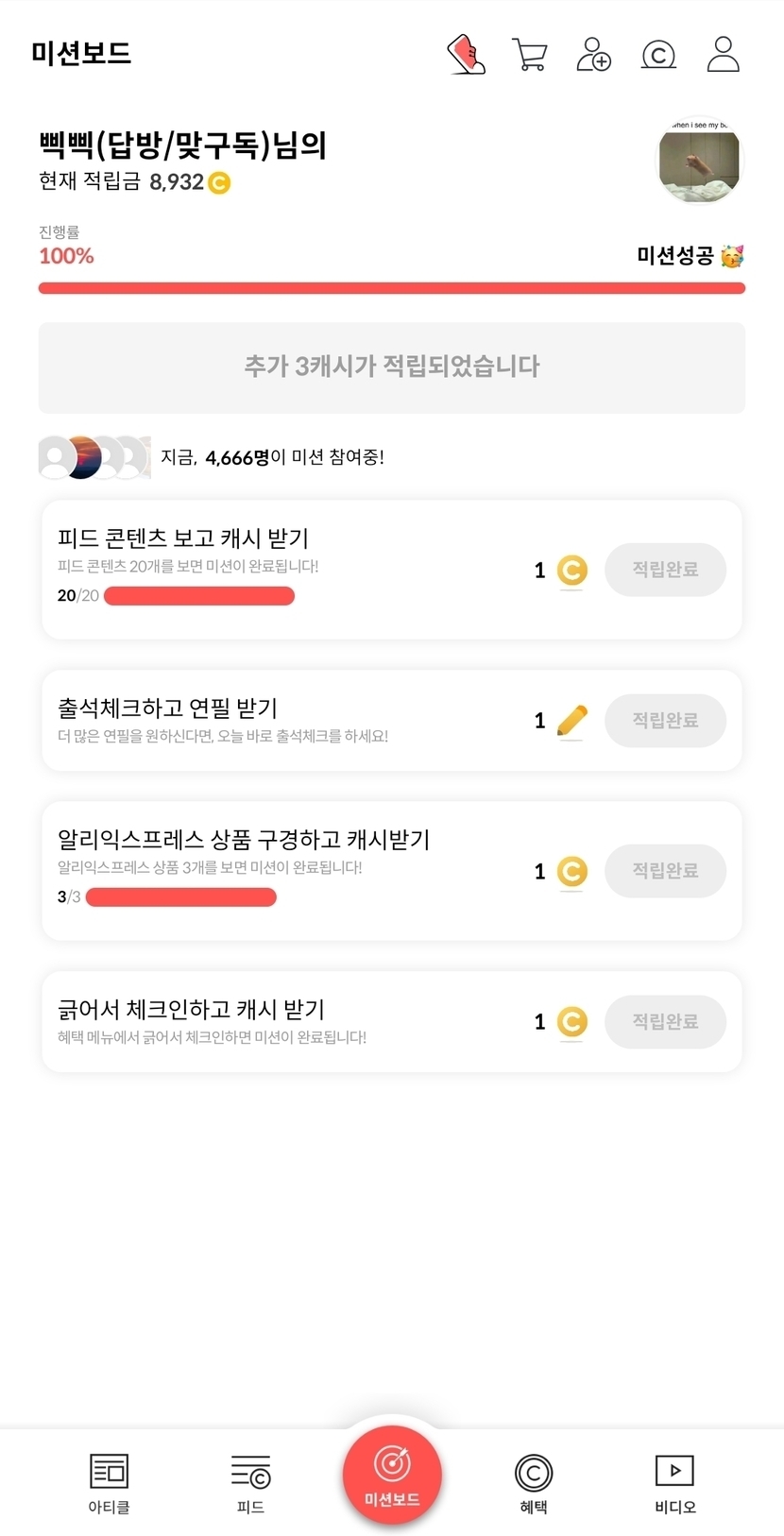Tap the 추가 3캐시가 적립되었습니다 banner
This screenshot has width=784, height=1536.
pos(392,367)
